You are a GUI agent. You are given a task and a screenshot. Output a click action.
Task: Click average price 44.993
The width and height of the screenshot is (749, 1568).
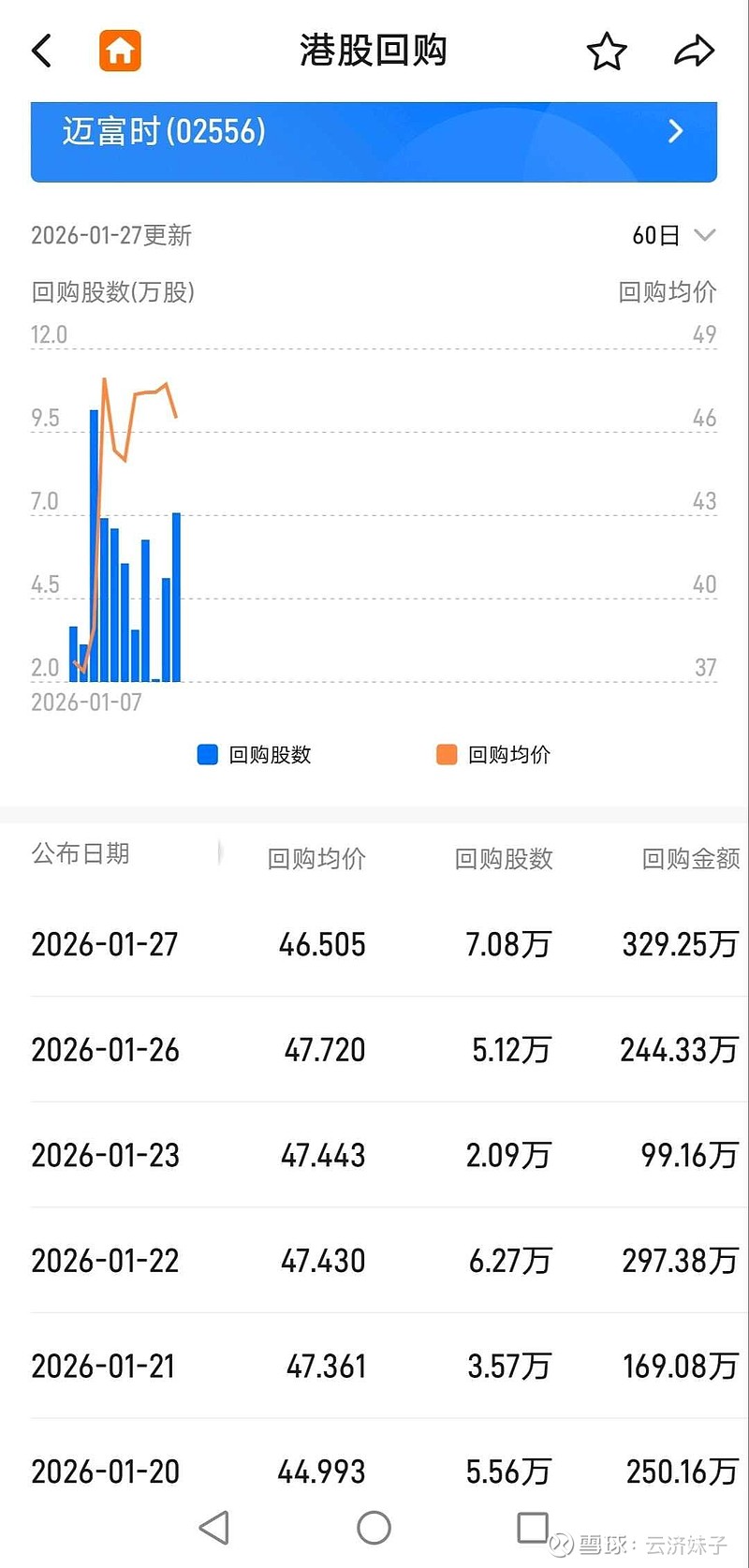pyautogui.click(x=321, y=1472)
